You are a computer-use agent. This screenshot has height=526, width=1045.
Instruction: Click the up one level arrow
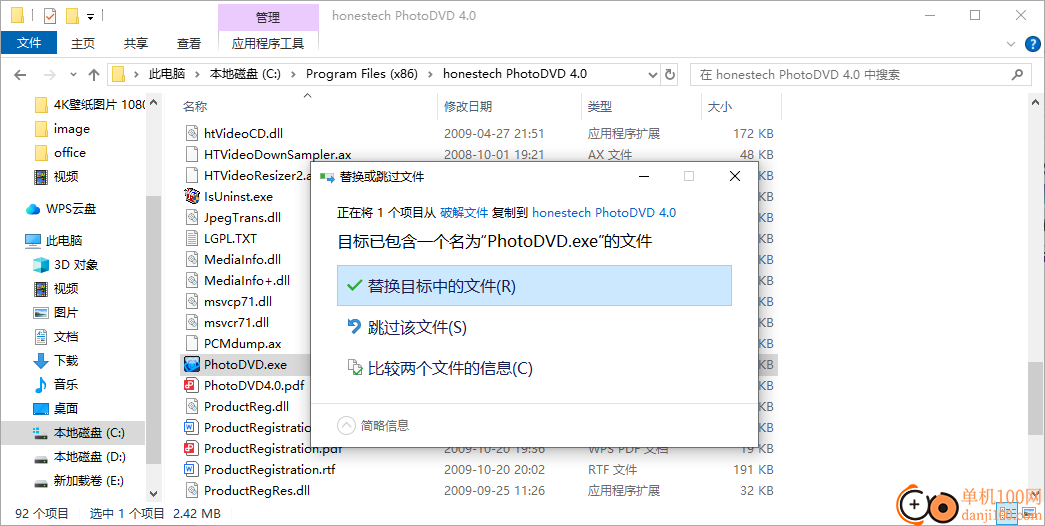click(94, 75)
